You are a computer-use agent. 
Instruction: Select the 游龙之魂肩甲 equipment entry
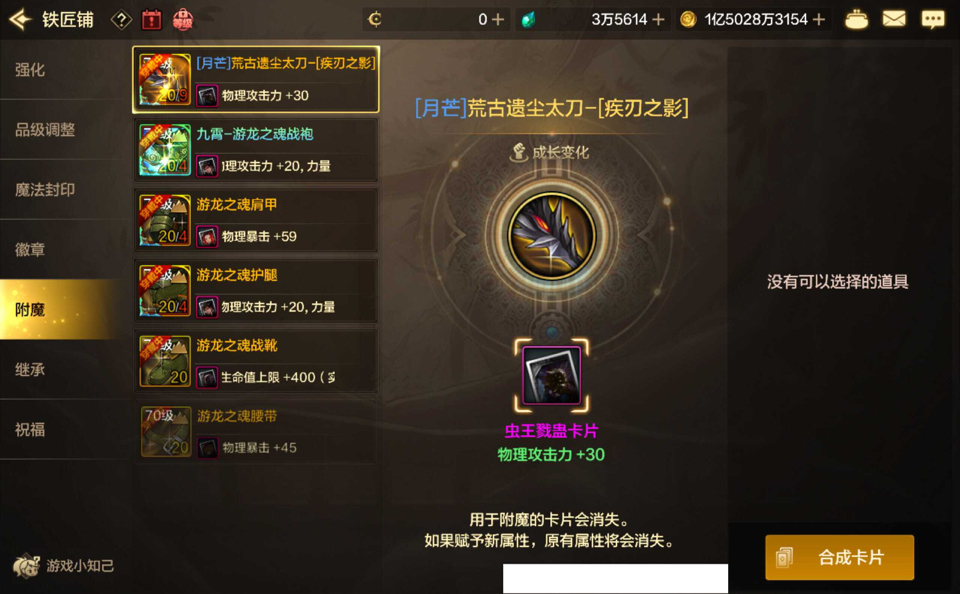[x=256, y=220]
